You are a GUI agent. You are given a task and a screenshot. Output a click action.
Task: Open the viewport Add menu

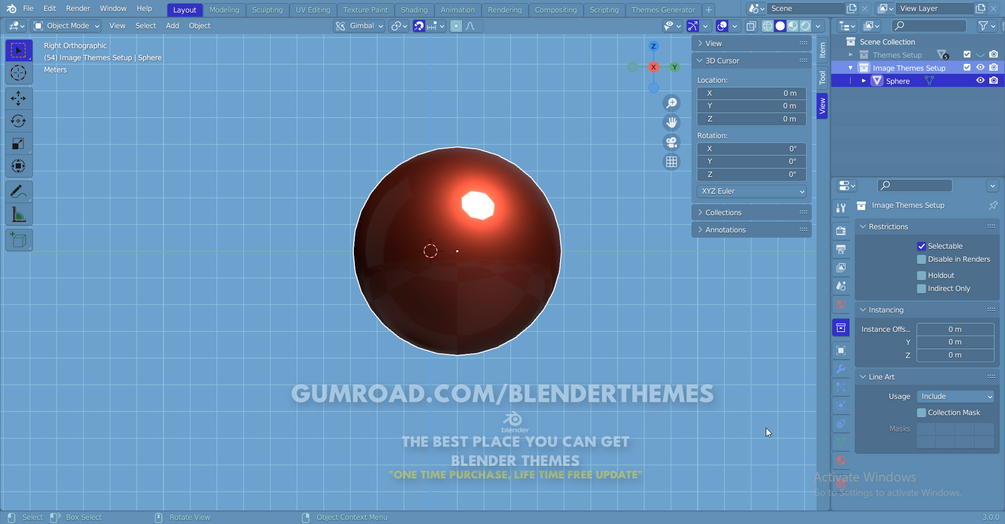pyautogui.click(x=172, y=26)
